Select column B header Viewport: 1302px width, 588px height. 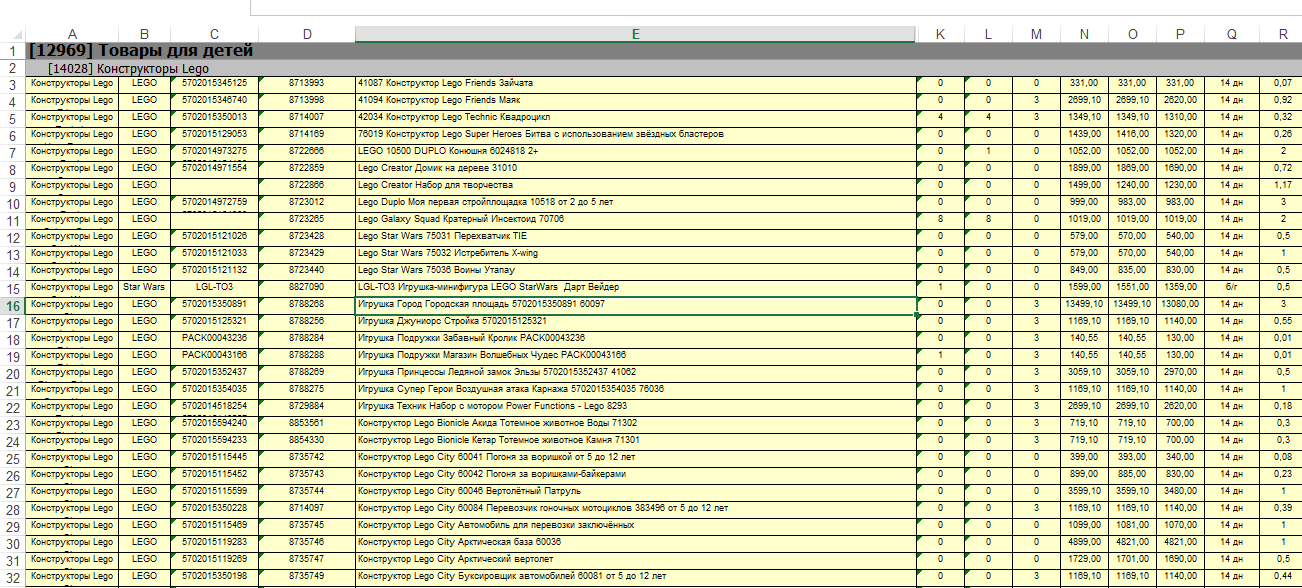coord(145,35)
